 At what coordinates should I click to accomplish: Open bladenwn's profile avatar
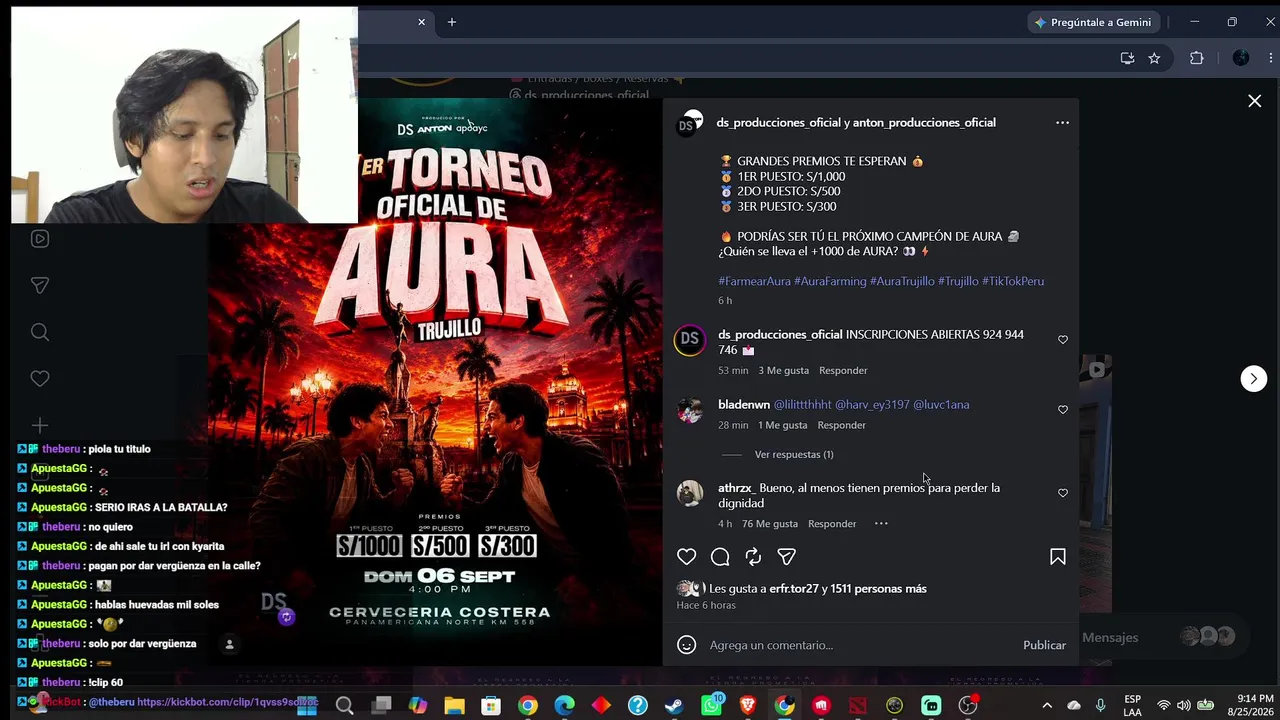(690, 410)
